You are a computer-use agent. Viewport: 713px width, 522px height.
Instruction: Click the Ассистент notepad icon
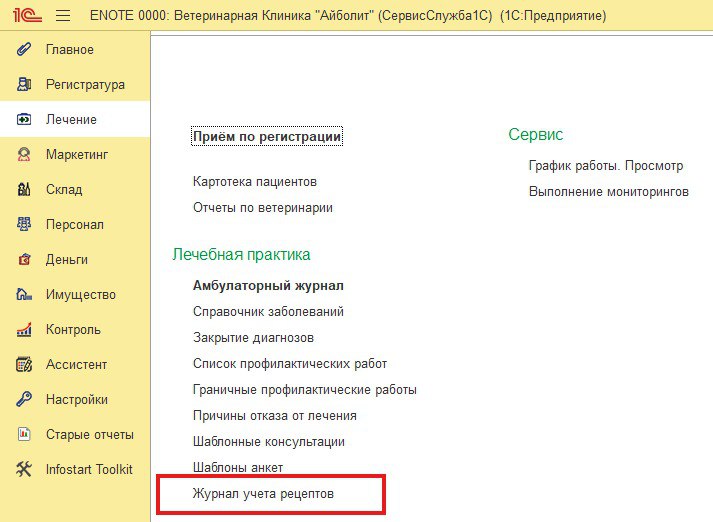[24, 364]
